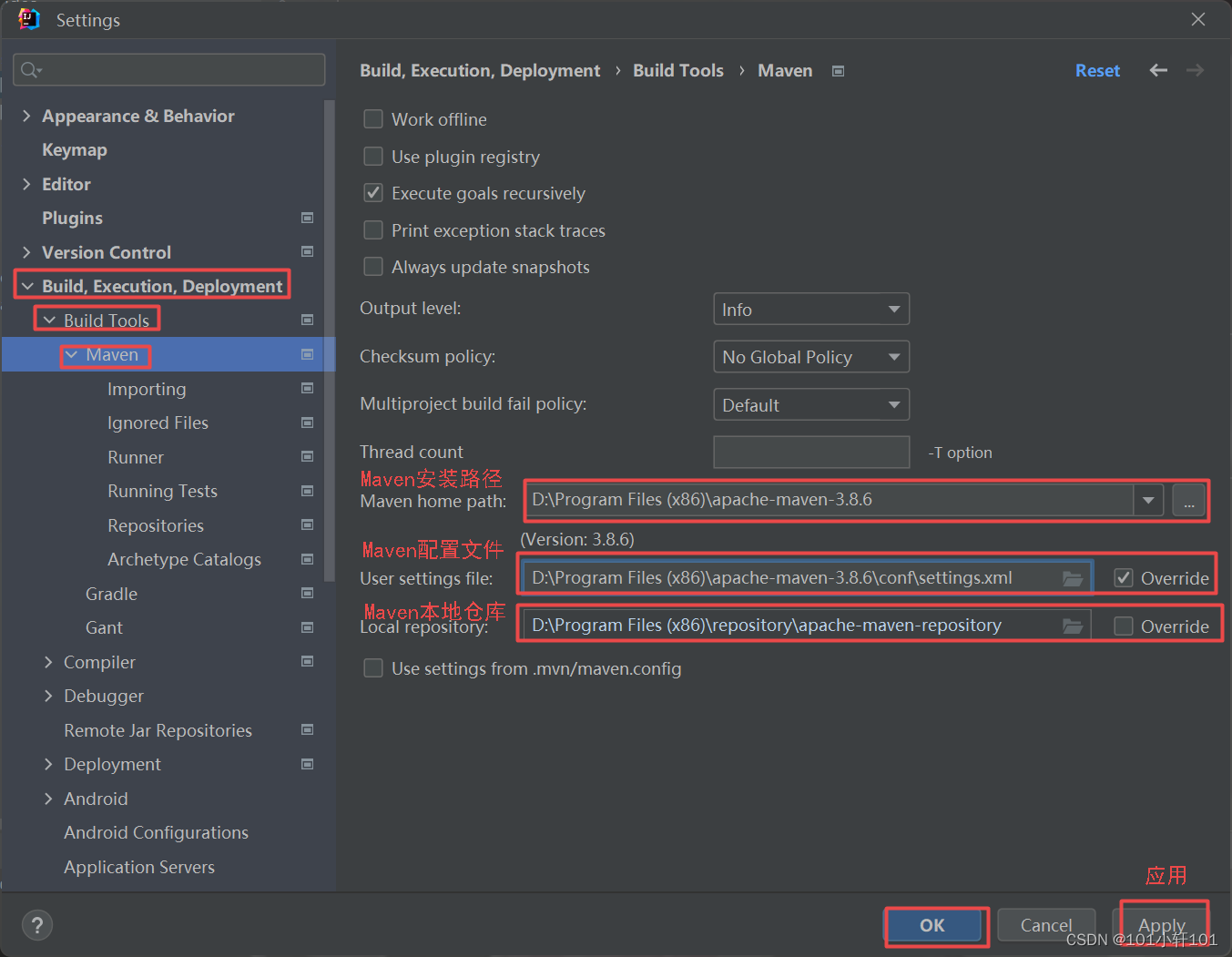Click the settings tree vertical scrollbar

point(330,340)
